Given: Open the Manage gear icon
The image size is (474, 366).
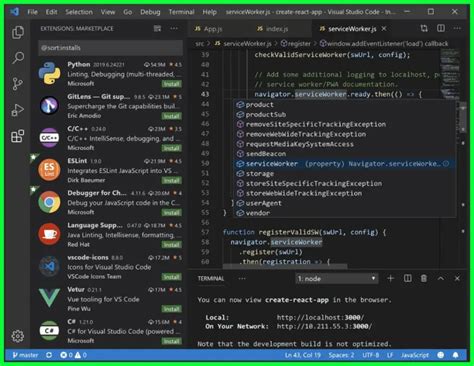Looking at the screenshot, I should tap(18, 336).
